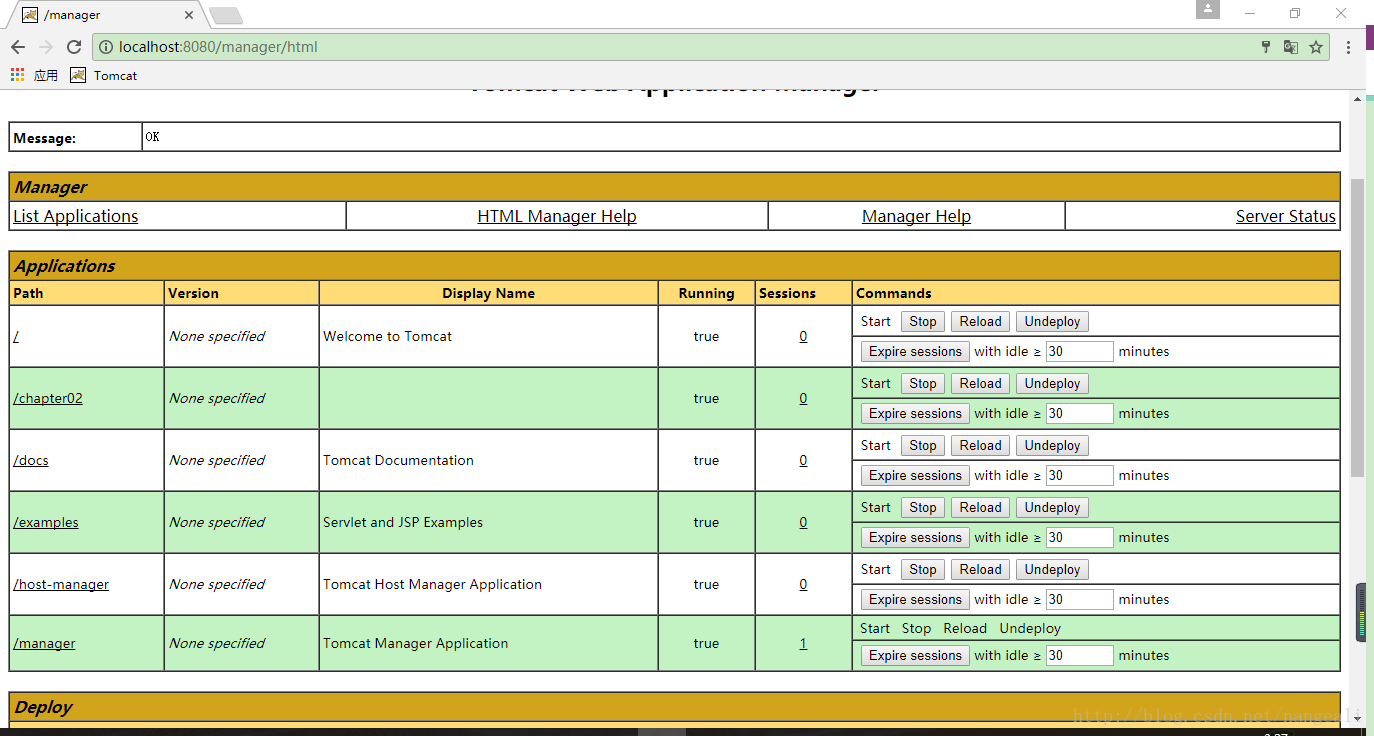Undeploy the /chapter02 application
This screenshot has height=736, width=1374.
point(1052,383)
